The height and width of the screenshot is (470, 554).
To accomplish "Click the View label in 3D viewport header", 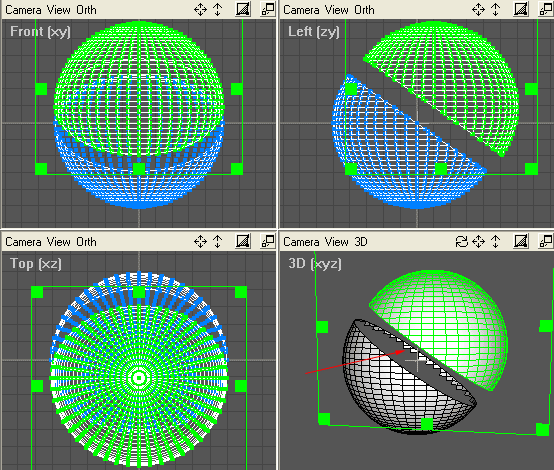I will pos(337,242).
